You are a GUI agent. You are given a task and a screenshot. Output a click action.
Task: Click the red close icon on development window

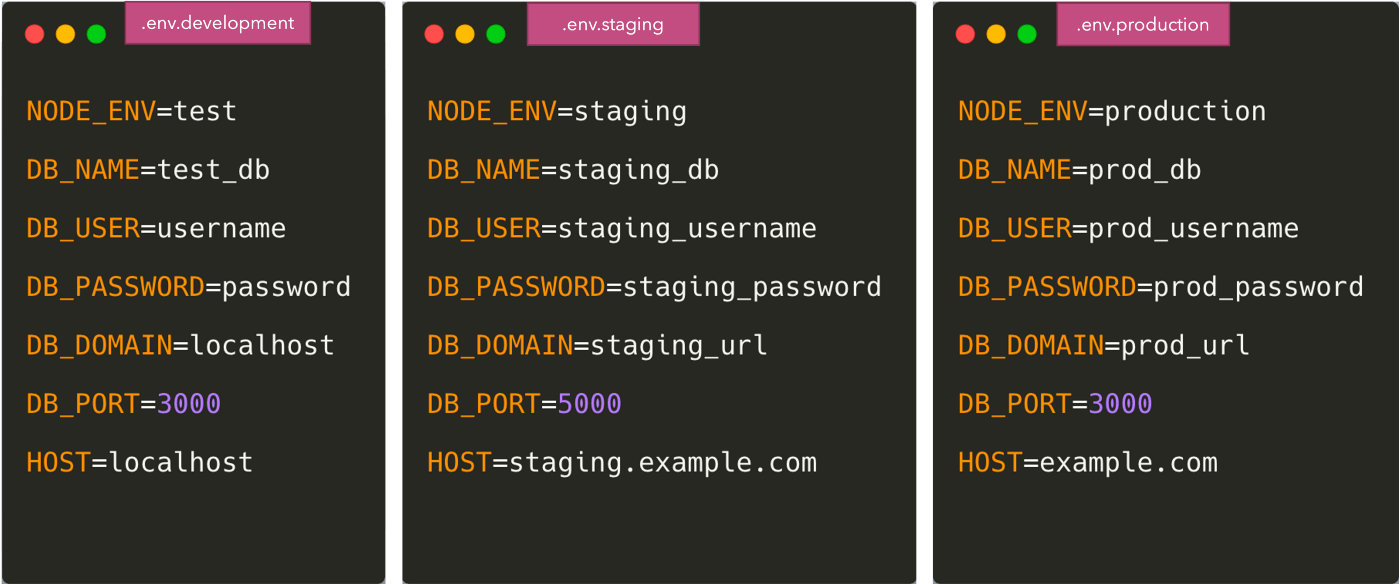(x=34, y=33)
